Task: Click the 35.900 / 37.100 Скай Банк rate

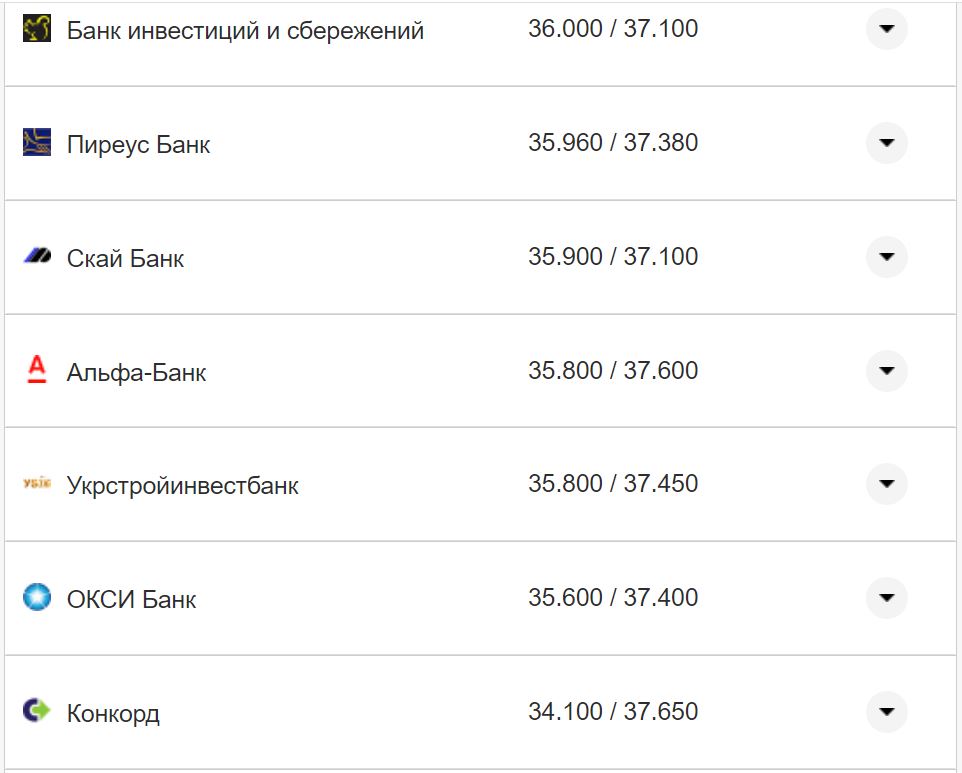Action: [613, 257]
